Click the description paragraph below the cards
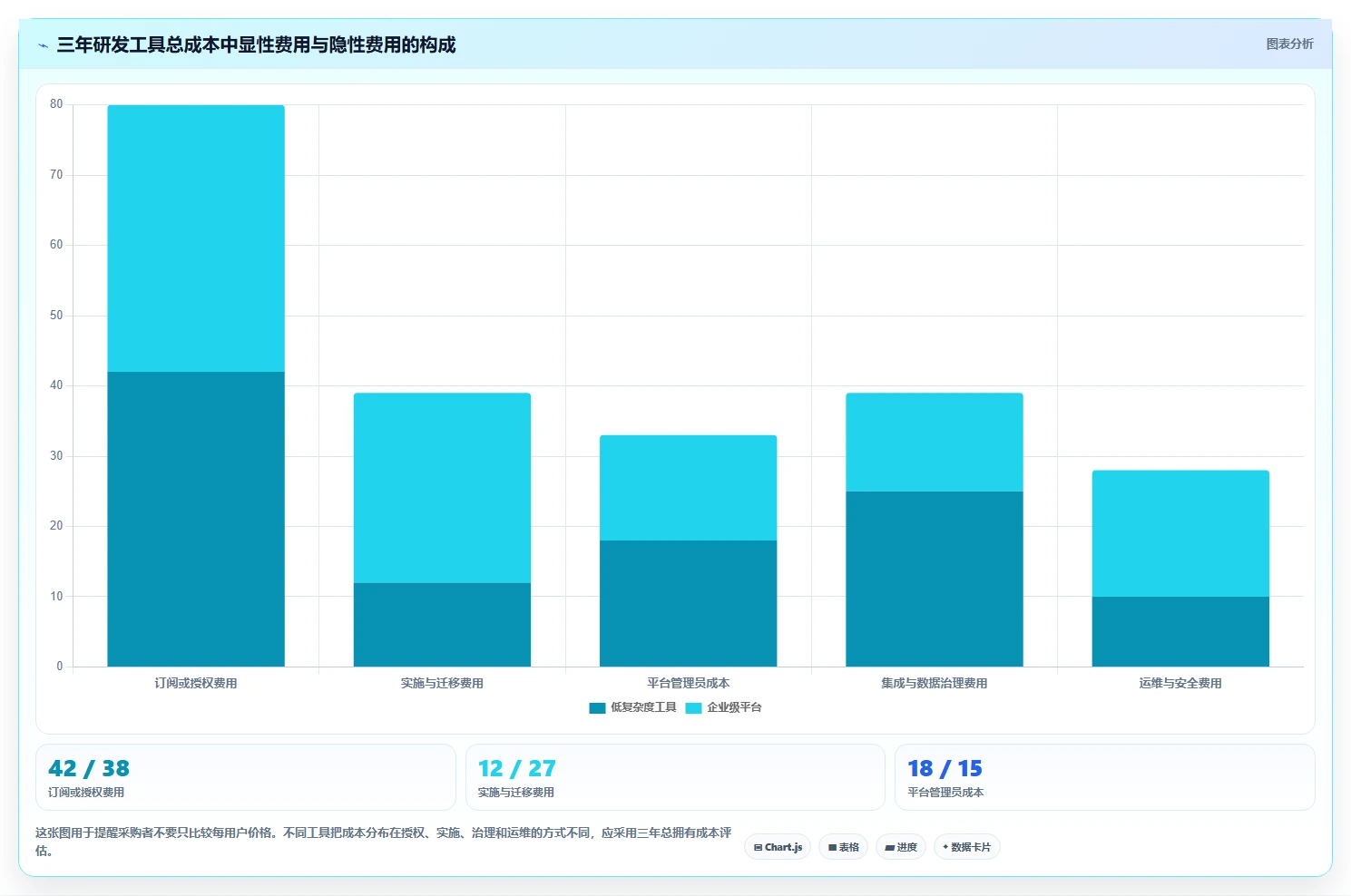Screen dimensions: 1351x896 tap(384, 842)
